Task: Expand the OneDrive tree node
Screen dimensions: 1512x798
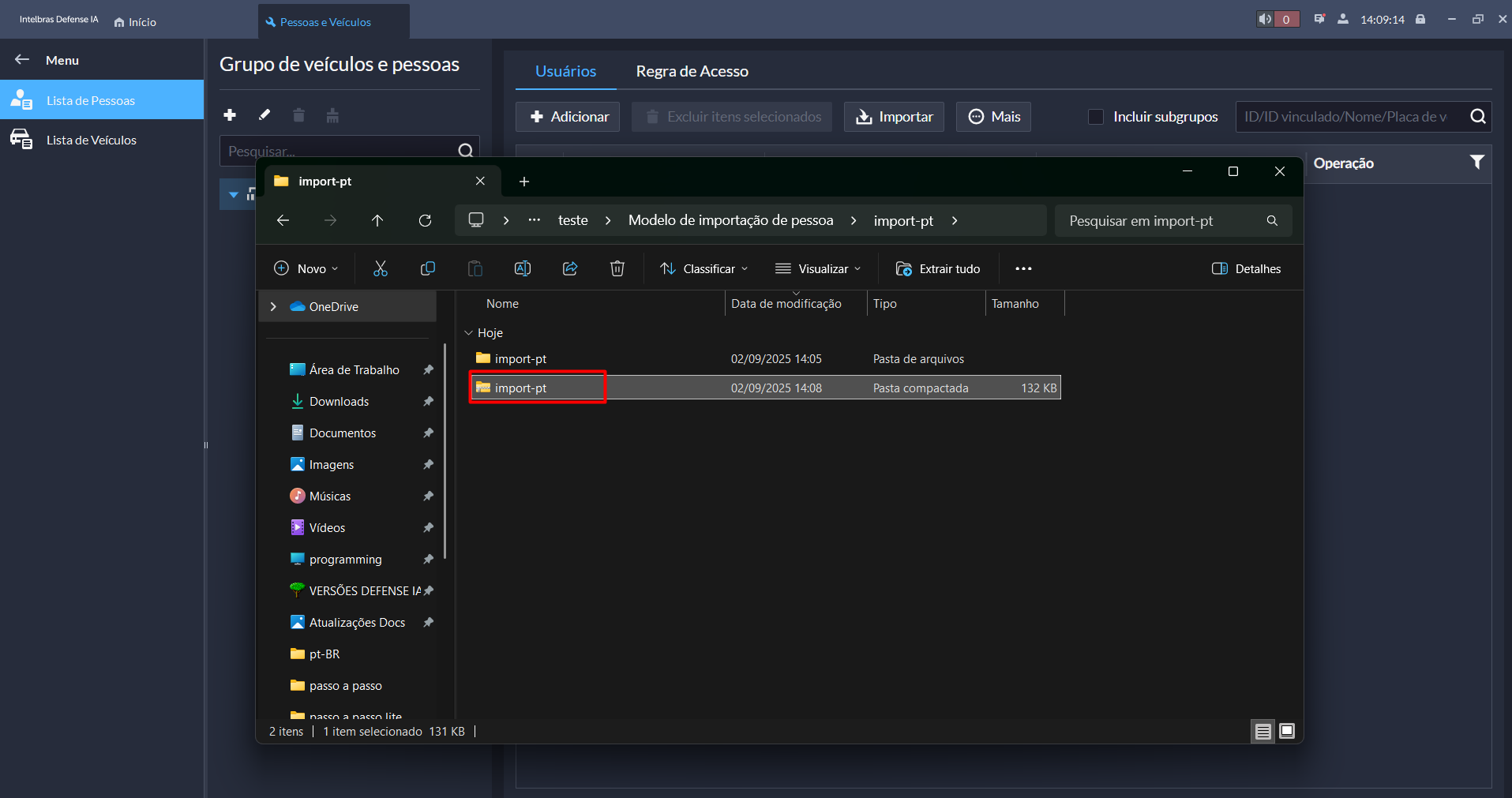Action: pyautogui.click(x=273, y=306)
